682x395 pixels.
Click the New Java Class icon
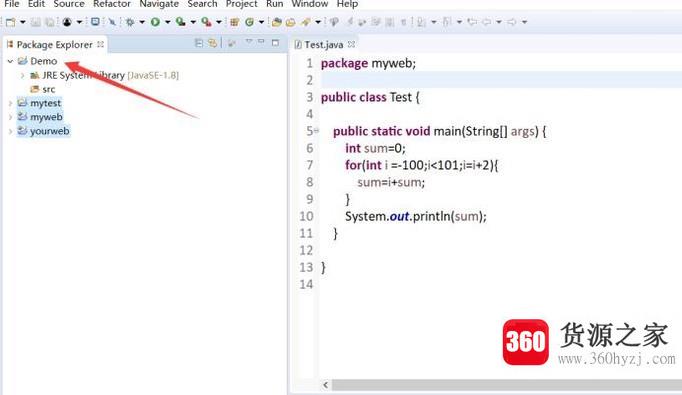tap(249, 22)
